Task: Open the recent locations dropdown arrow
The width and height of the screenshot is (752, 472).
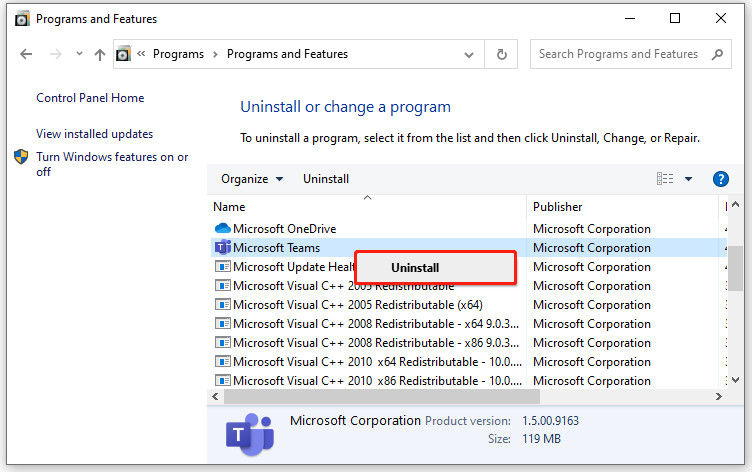Action: pyautogui.click(x=79, y=54)
